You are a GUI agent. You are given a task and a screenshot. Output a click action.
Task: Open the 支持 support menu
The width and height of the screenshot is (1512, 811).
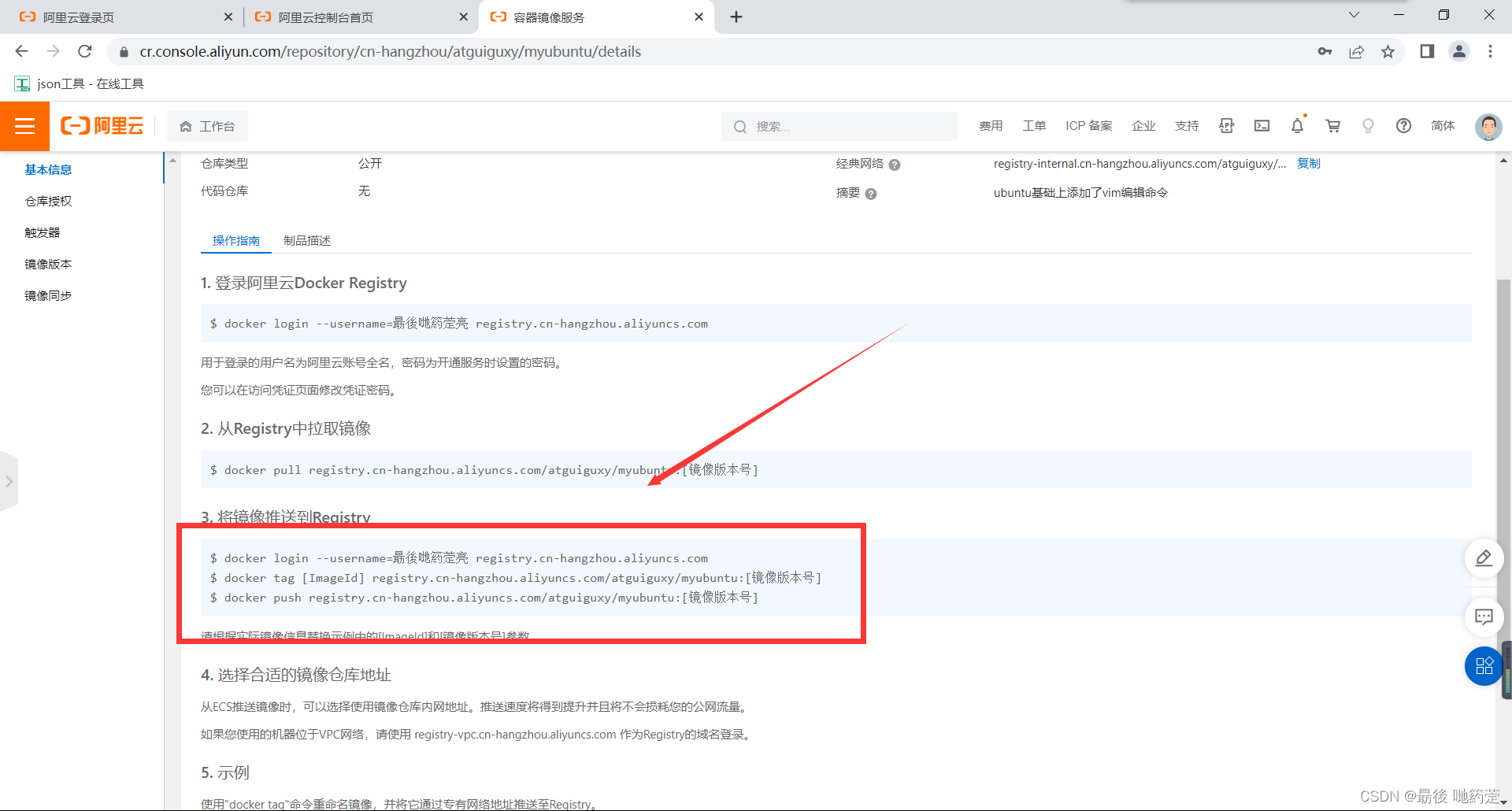pos(1187,126)
